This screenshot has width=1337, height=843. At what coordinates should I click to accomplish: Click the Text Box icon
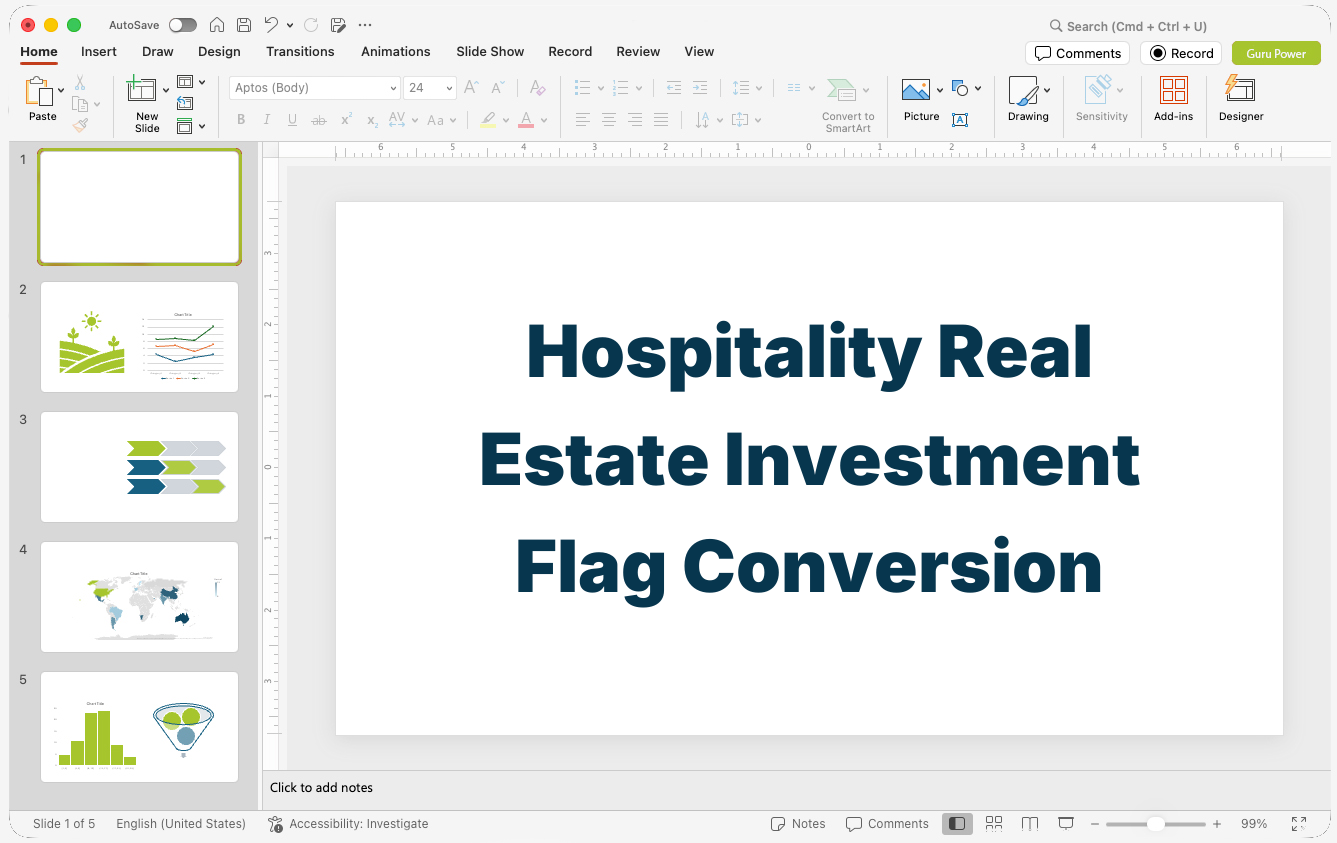[960, 120]
